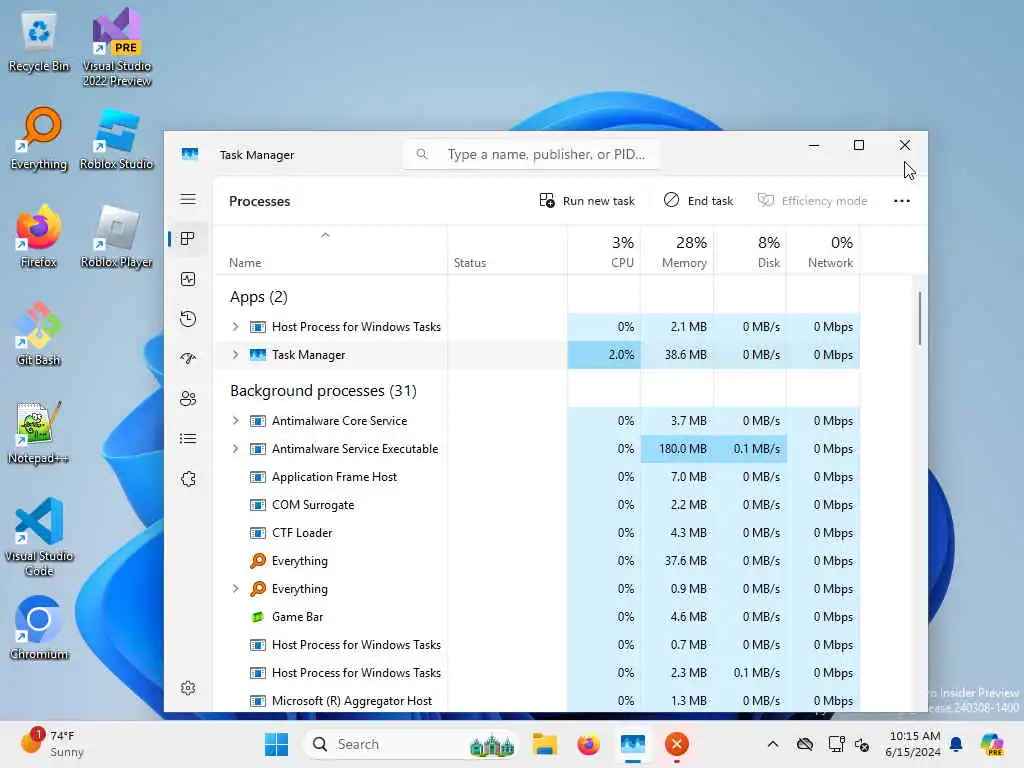Select the Visual Studio Code desktop icon

click(39, 537)
